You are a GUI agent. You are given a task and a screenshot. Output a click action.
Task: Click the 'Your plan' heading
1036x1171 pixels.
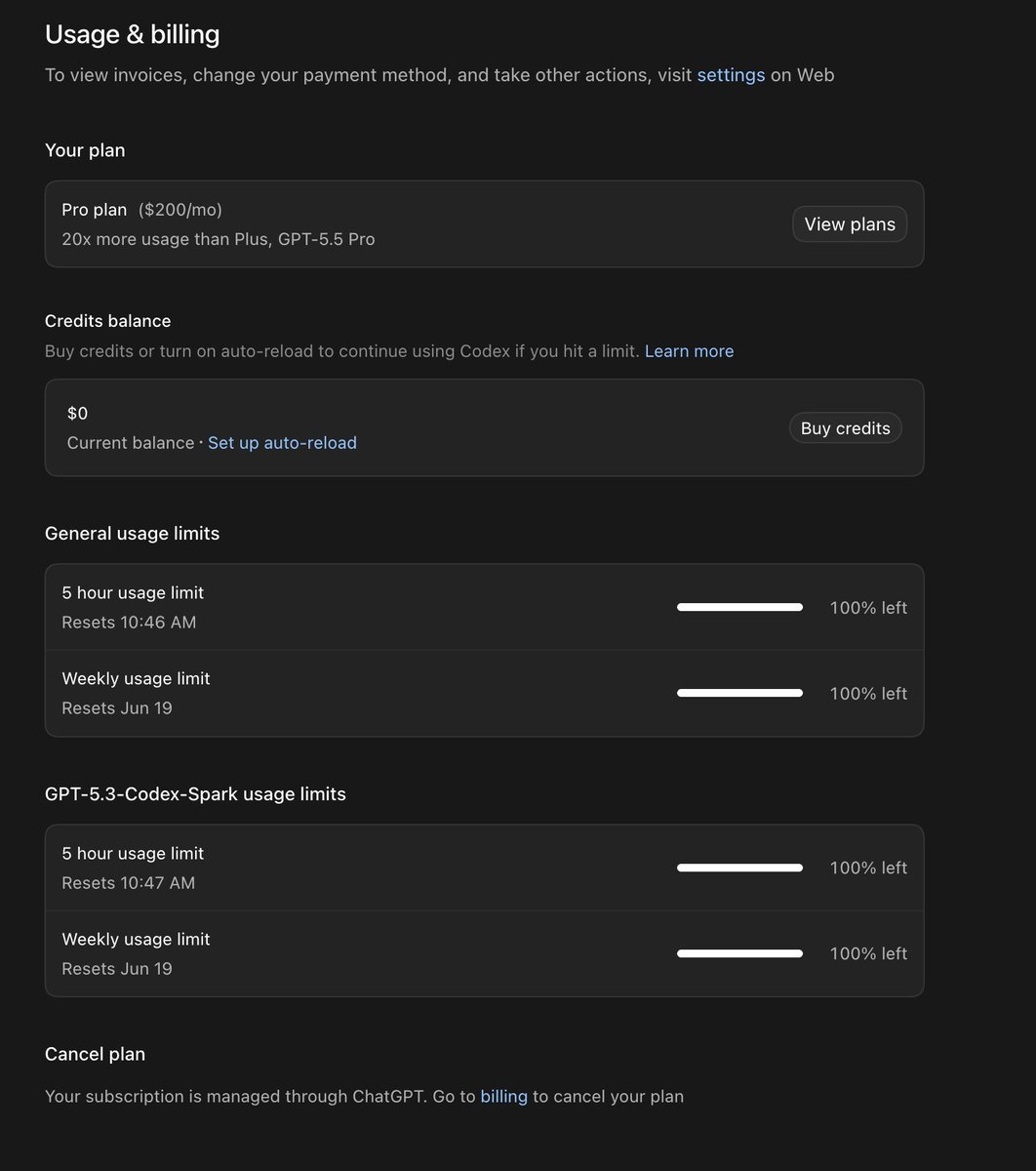click(85, 150)
